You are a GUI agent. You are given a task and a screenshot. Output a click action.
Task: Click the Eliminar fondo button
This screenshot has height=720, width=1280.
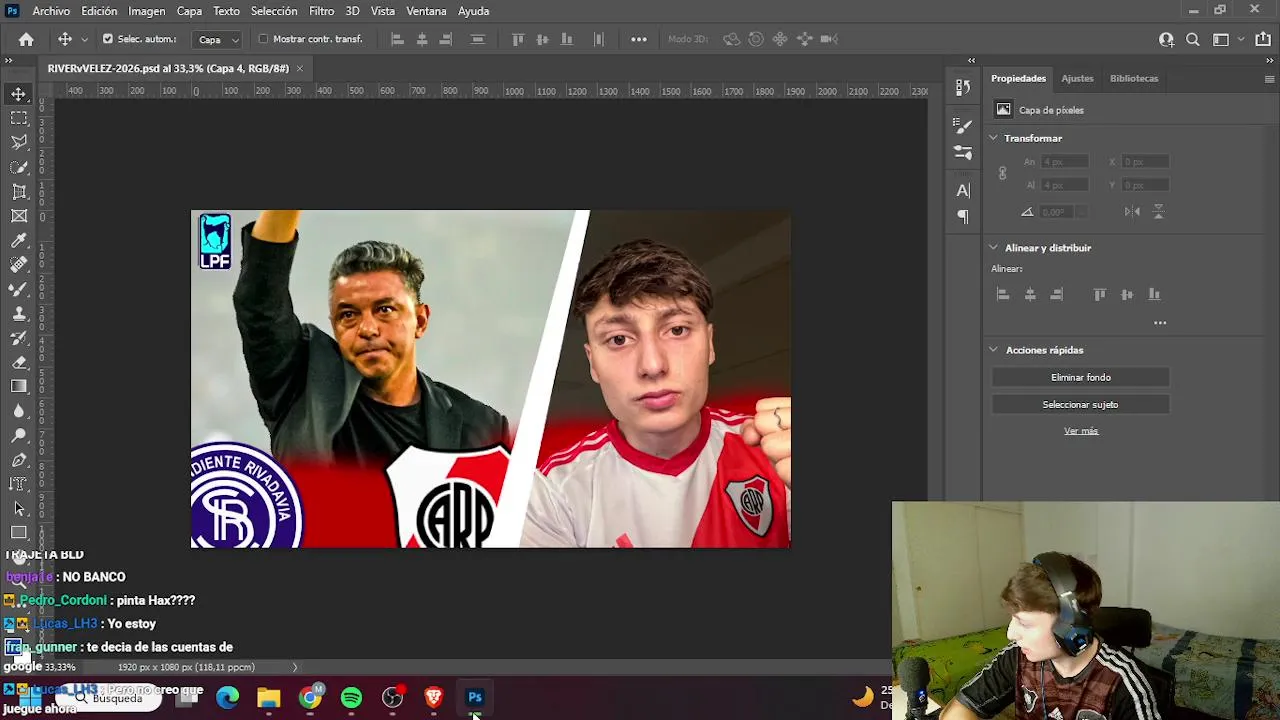[x=1080, y=377]
